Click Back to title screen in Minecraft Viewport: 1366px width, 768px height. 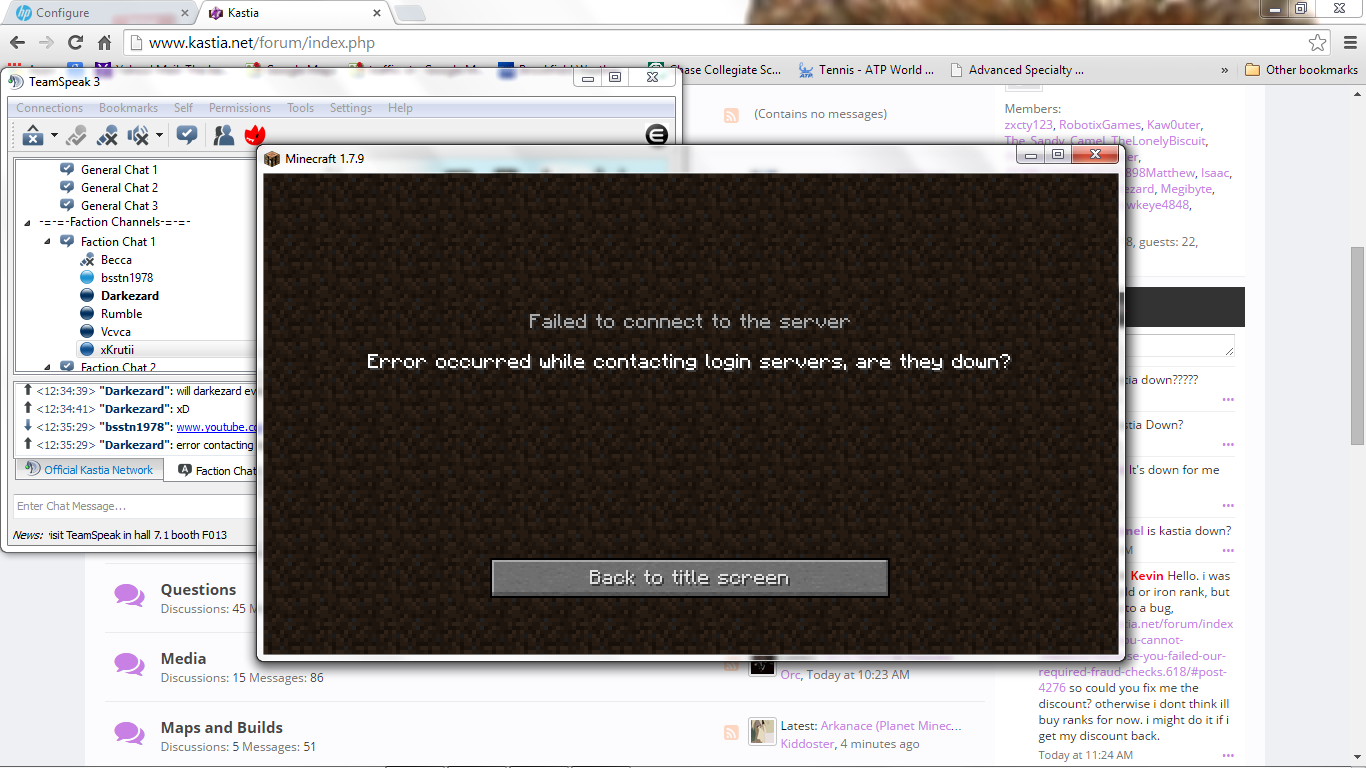[x=690, y=578]
